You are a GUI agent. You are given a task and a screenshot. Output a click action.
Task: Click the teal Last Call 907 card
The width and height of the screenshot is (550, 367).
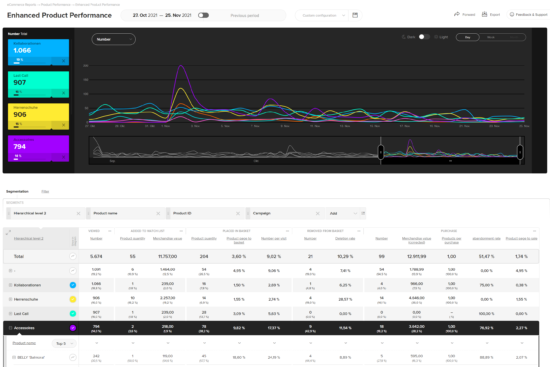[x=39, y=84]
